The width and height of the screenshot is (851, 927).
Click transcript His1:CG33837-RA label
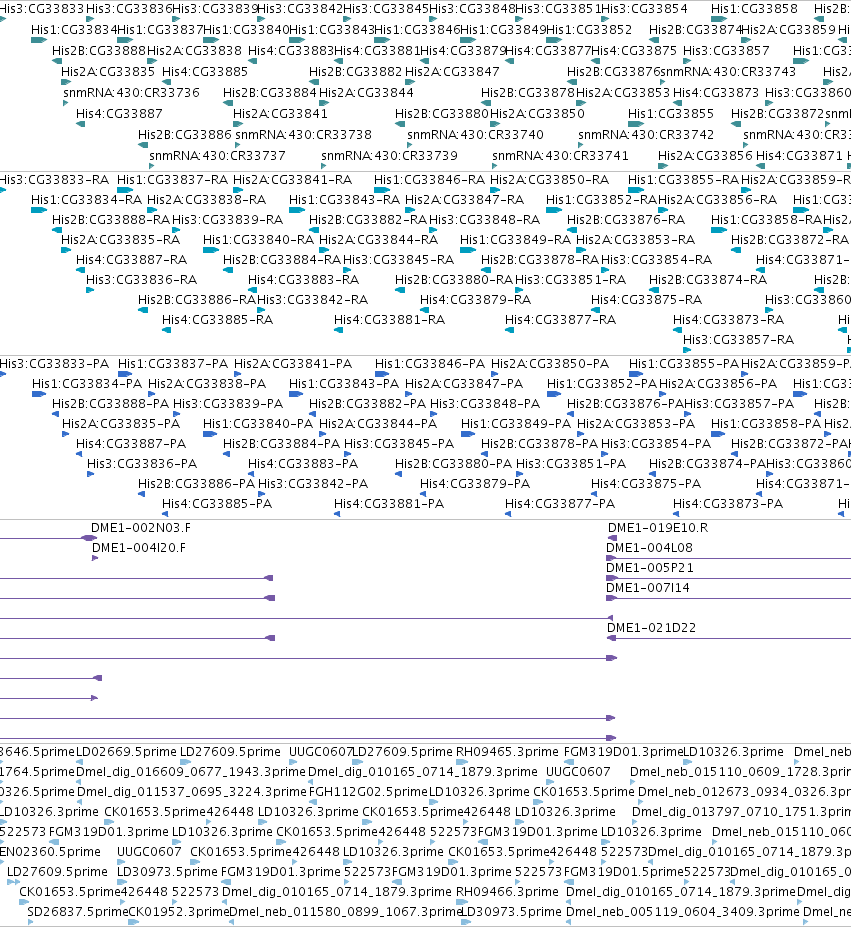172,180
